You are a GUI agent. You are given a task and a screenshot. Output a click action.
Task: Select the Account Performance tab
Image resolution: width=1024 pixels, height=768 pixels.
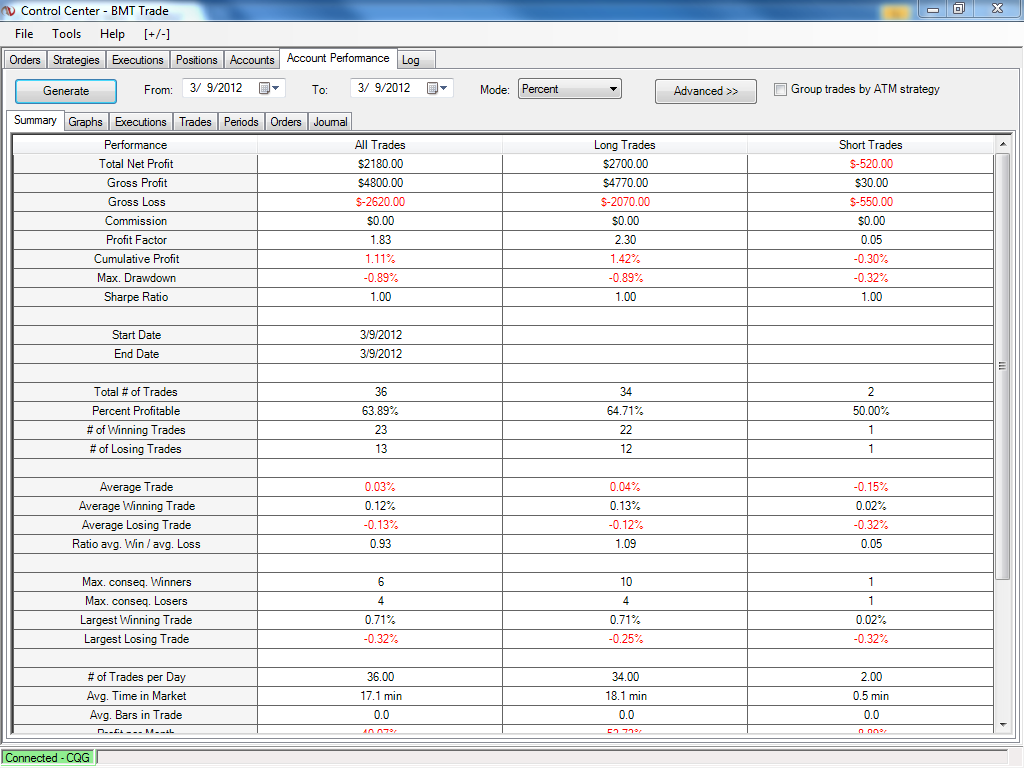click(338, 58)
